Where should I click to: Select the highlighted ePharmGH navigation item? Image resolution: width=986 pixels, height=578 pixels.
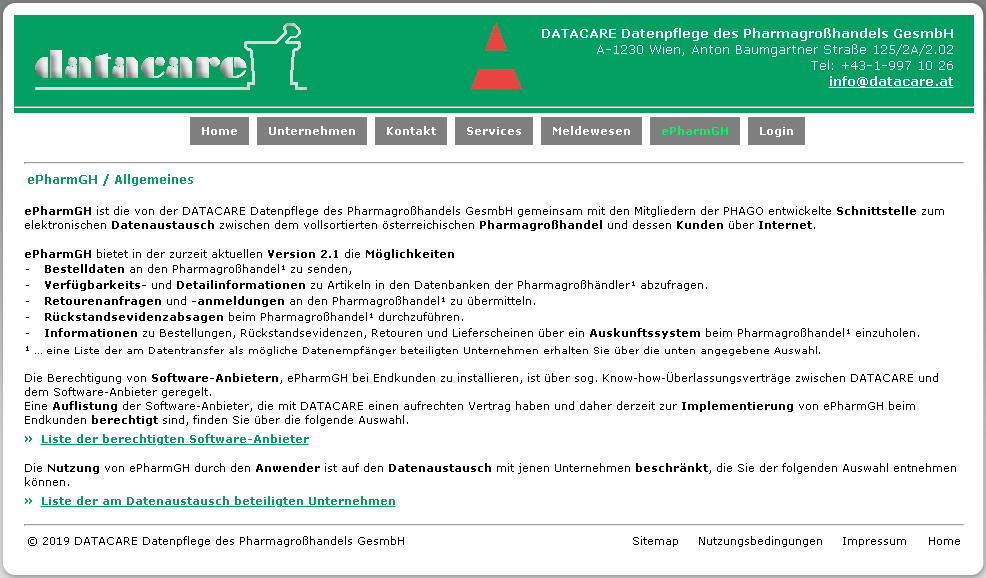point(695,131)
